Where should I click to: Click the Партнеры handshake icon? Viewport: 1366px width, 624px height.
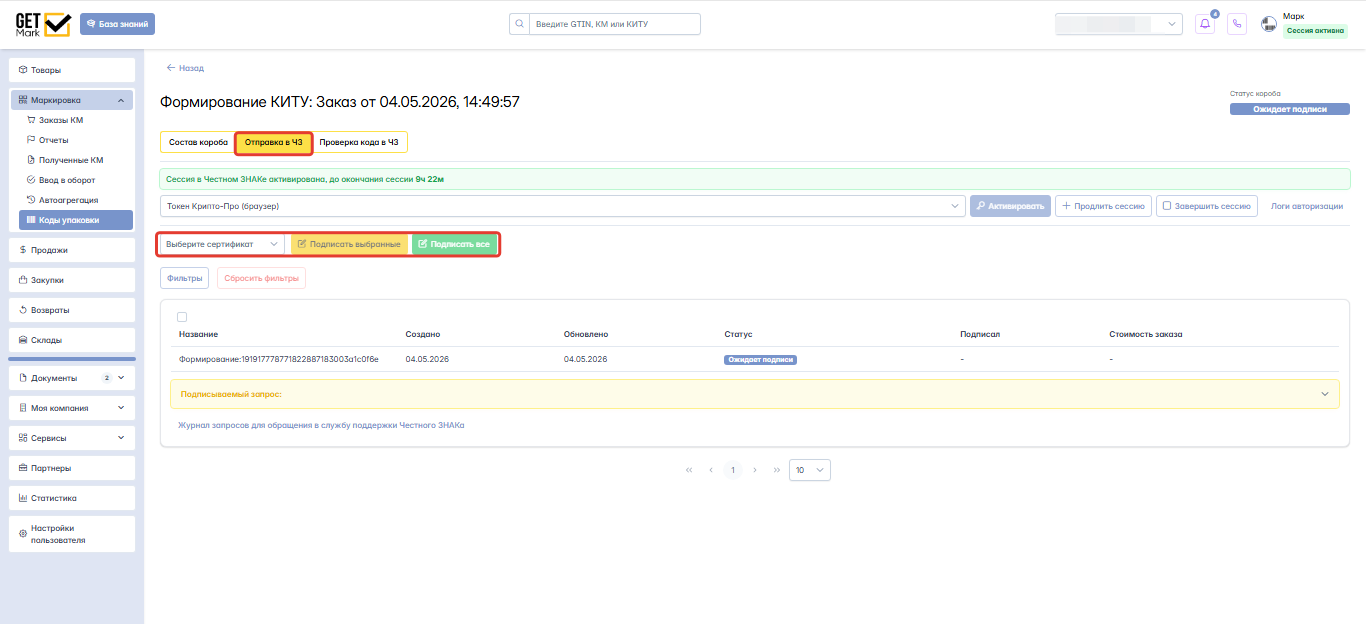coord(23,468)
